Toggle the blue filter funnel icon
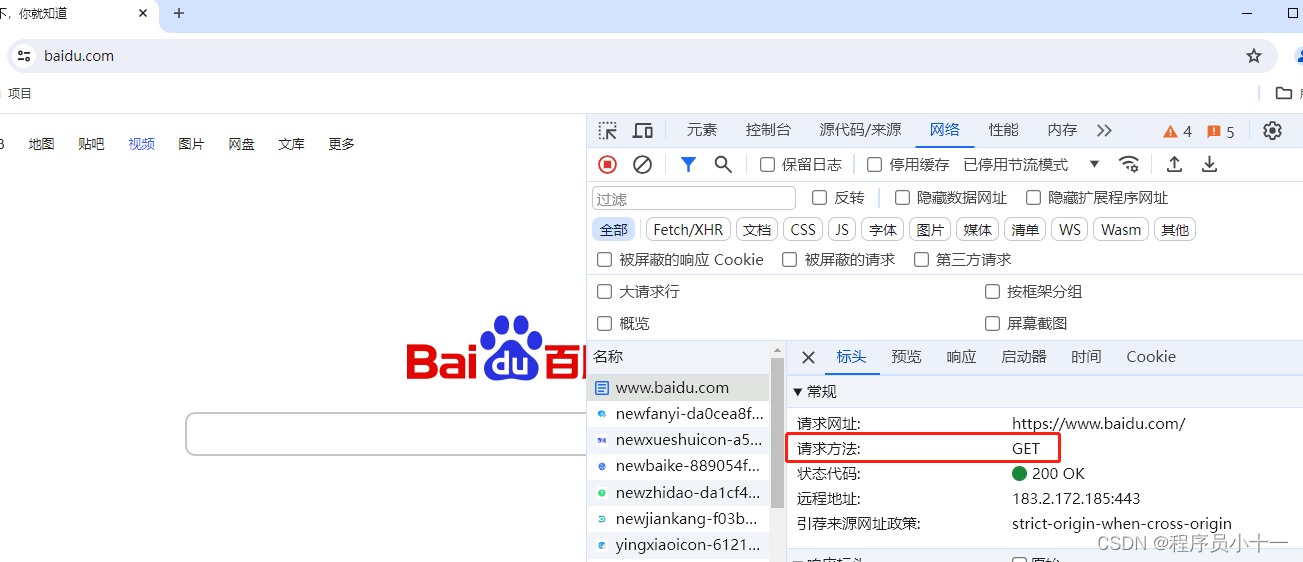 click(688, 164)
